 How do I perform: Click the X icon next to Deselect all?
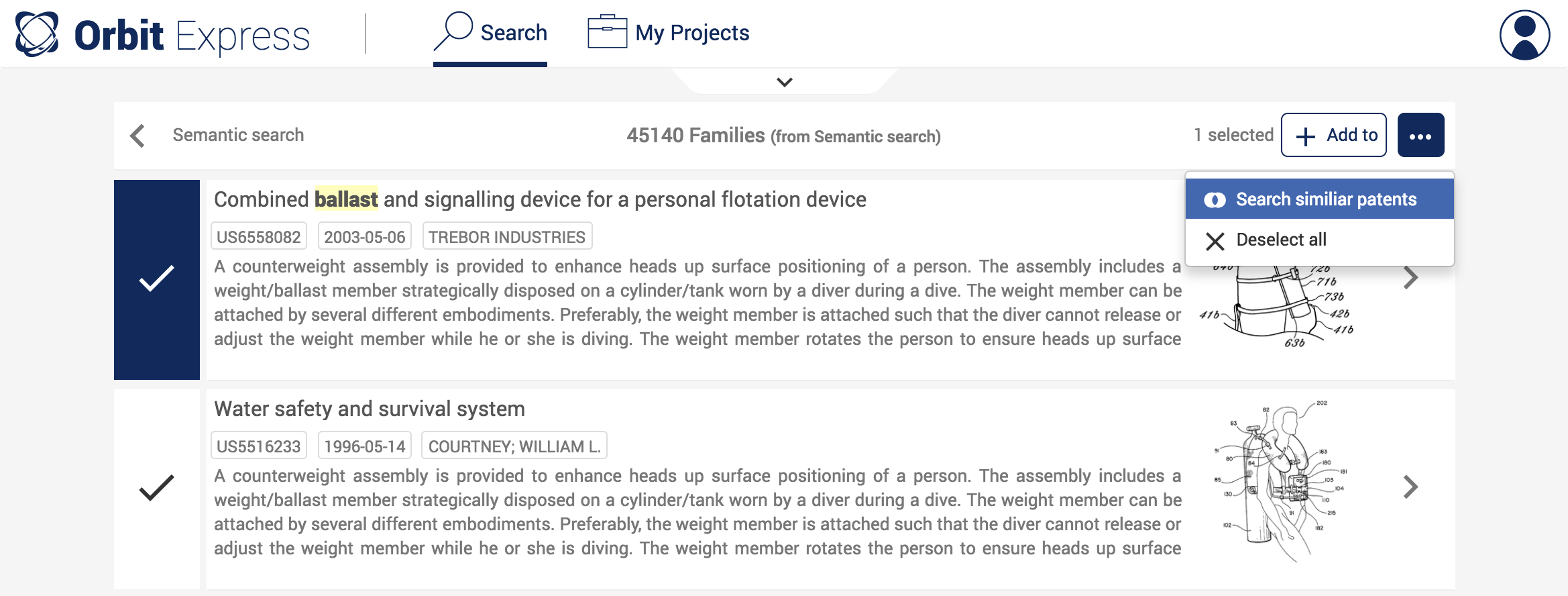click(x=1215, y=240)
